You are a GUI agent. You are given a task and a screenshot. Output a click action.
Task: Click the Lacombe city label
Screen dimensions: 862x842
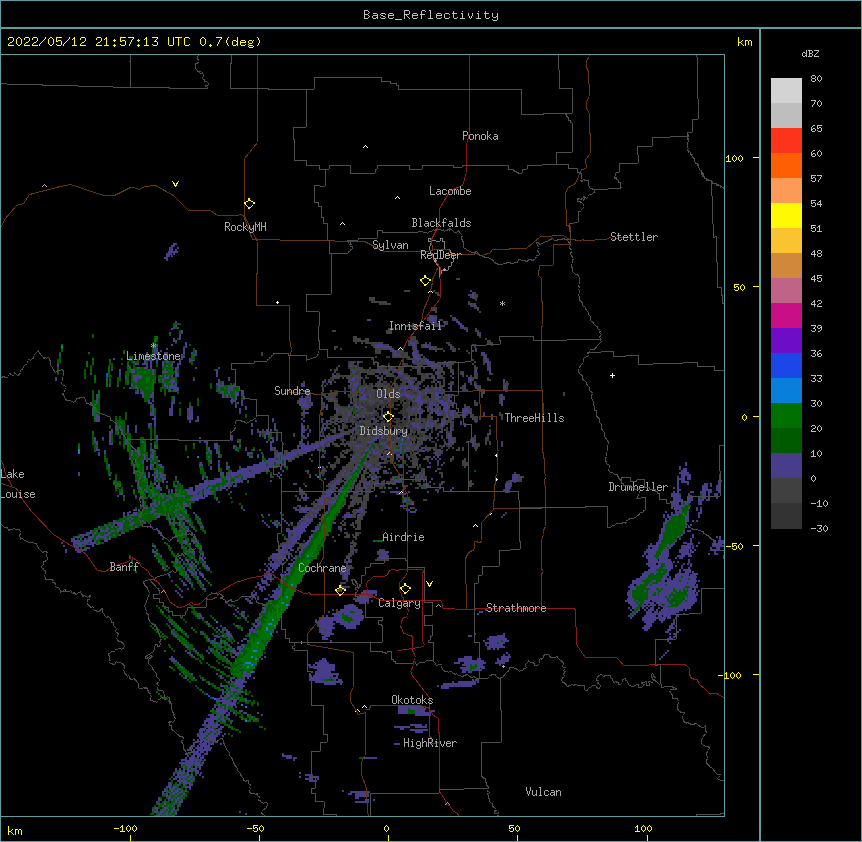[450, 191]
